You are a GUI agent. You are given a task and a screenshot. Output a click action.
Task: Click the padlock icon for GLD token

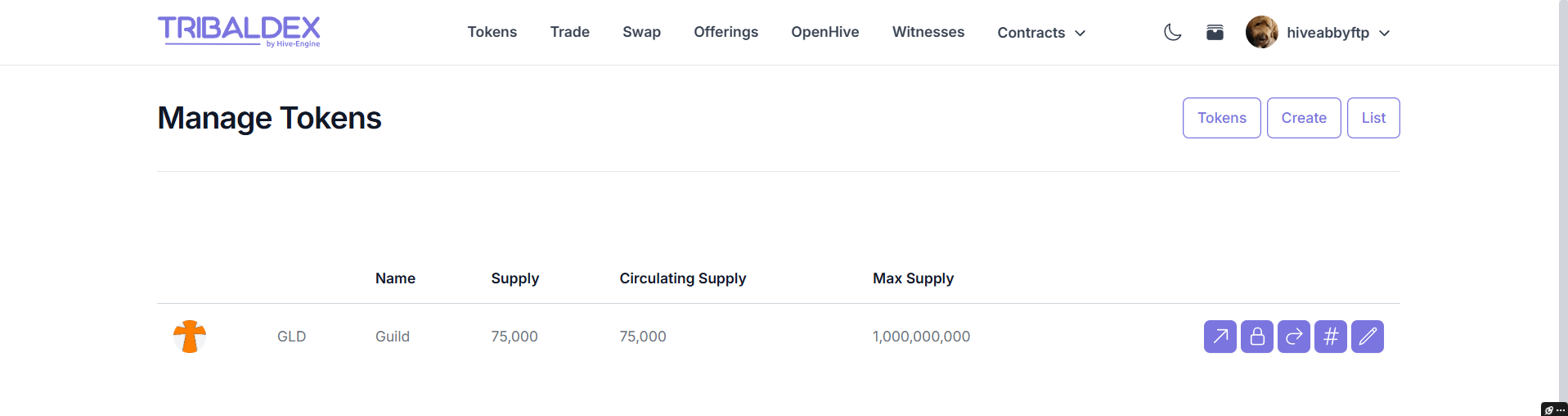pos(1256,337)
